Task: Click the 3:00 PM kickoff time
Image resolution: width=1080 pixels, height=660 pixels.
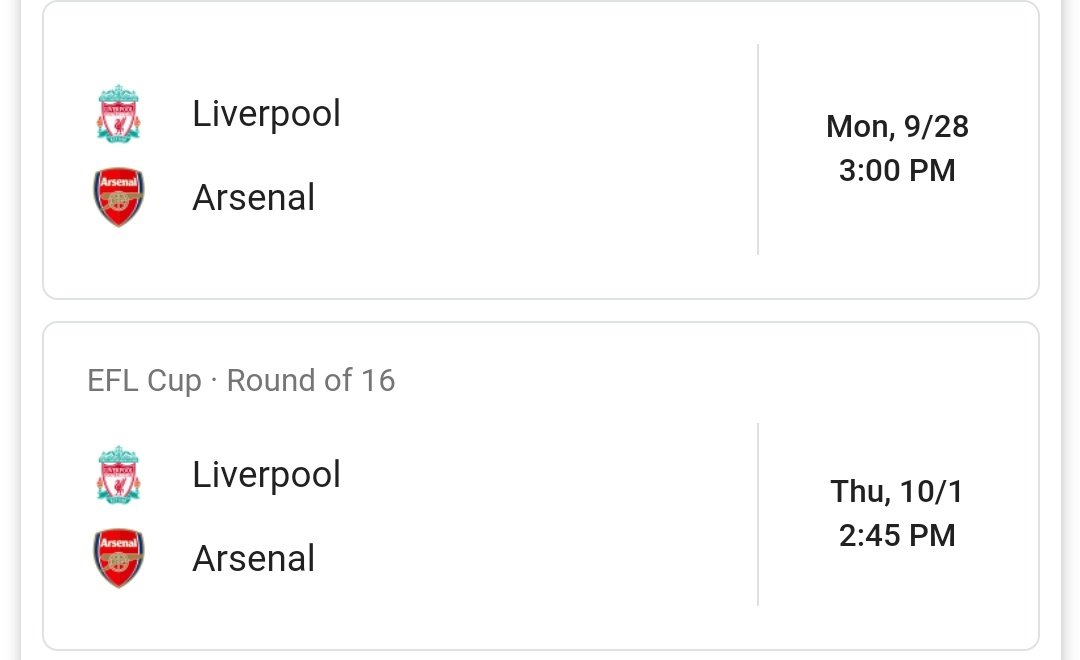Action: [897, 170]
